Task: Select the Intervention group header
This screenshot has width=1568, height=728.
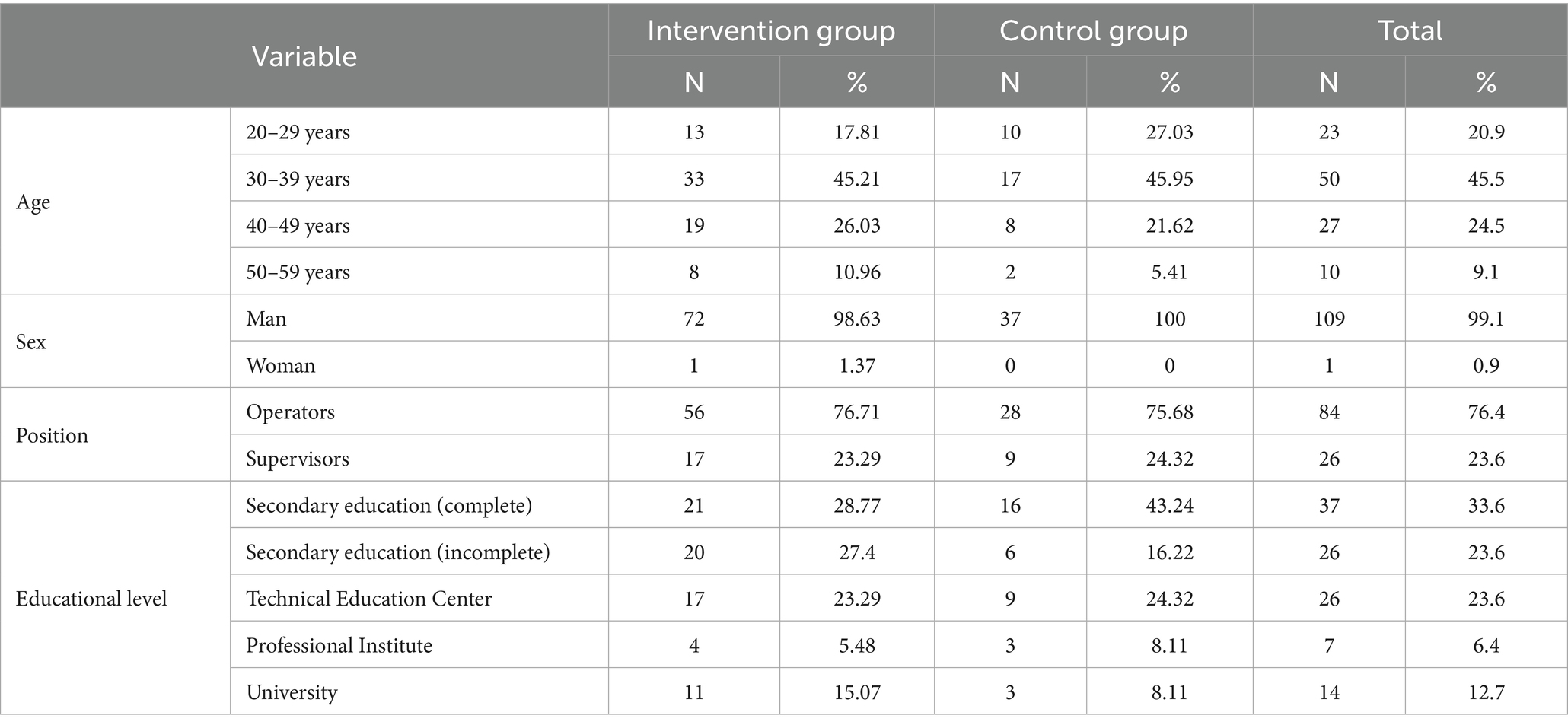Action: [770, 31]
